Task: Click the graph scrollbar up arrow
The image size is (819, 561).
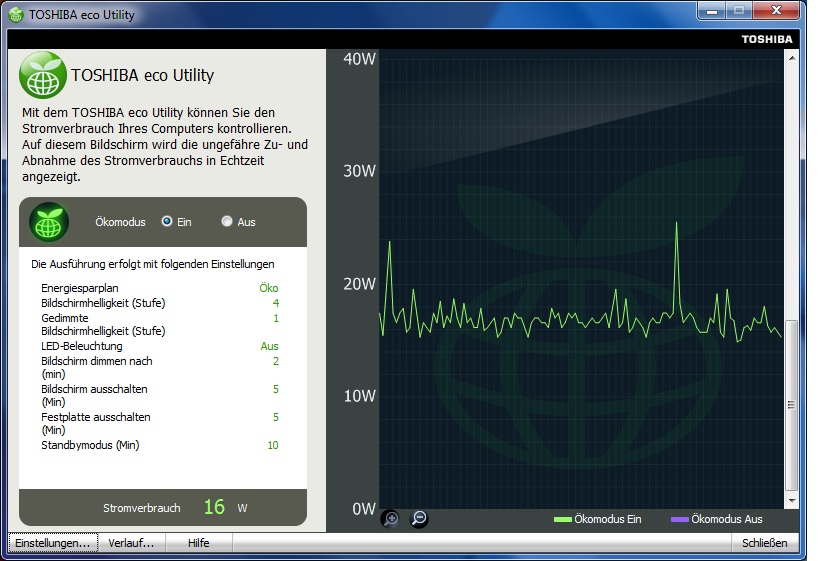Action: tap(792, 58)
